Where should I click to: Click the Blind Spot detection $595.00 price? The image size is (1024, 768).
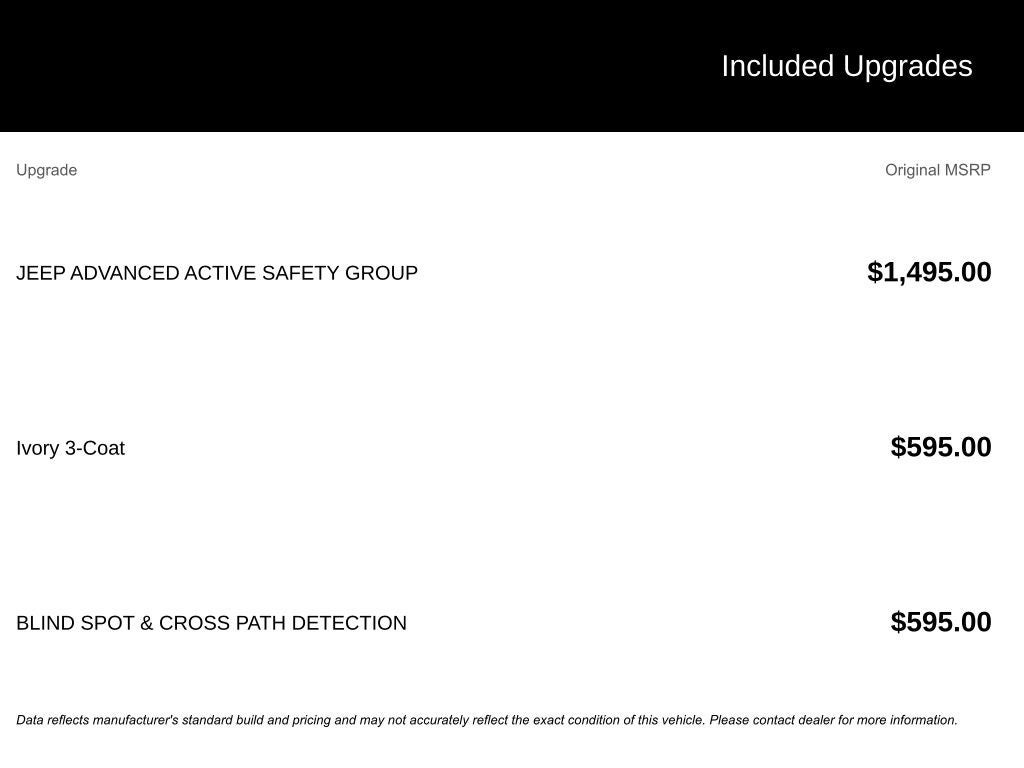940,622
